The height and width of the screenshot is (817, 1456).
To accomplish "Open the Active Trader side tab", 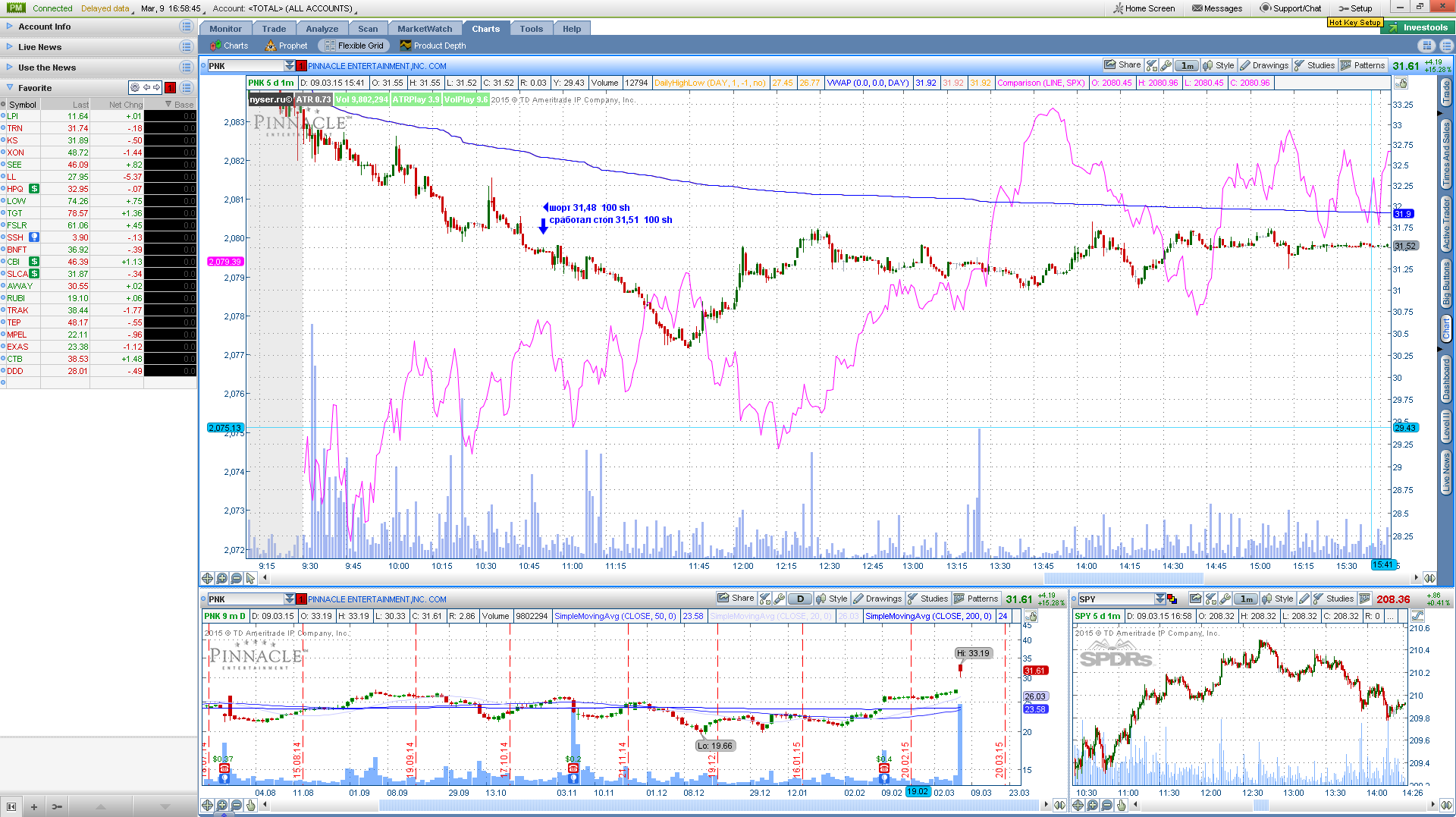I will coord(1446,224).
